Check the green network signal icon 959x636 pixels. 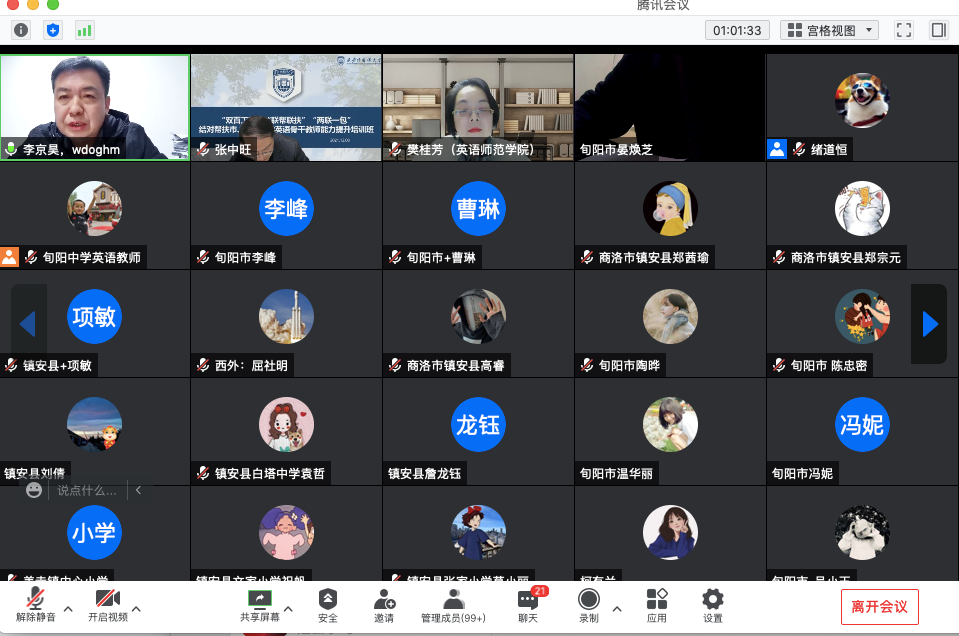coord(84,30)
